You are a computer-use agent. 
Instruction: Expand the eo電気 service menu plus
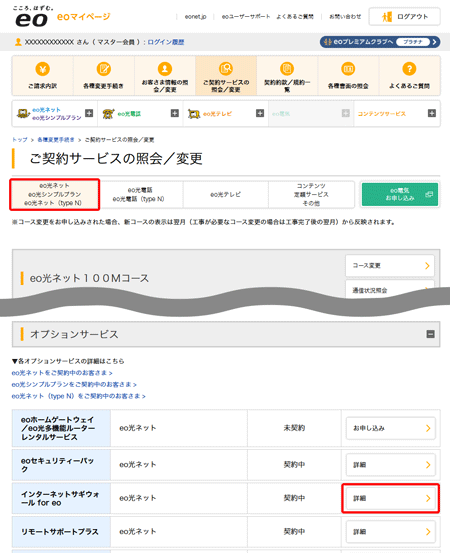(x=346, y=113)
